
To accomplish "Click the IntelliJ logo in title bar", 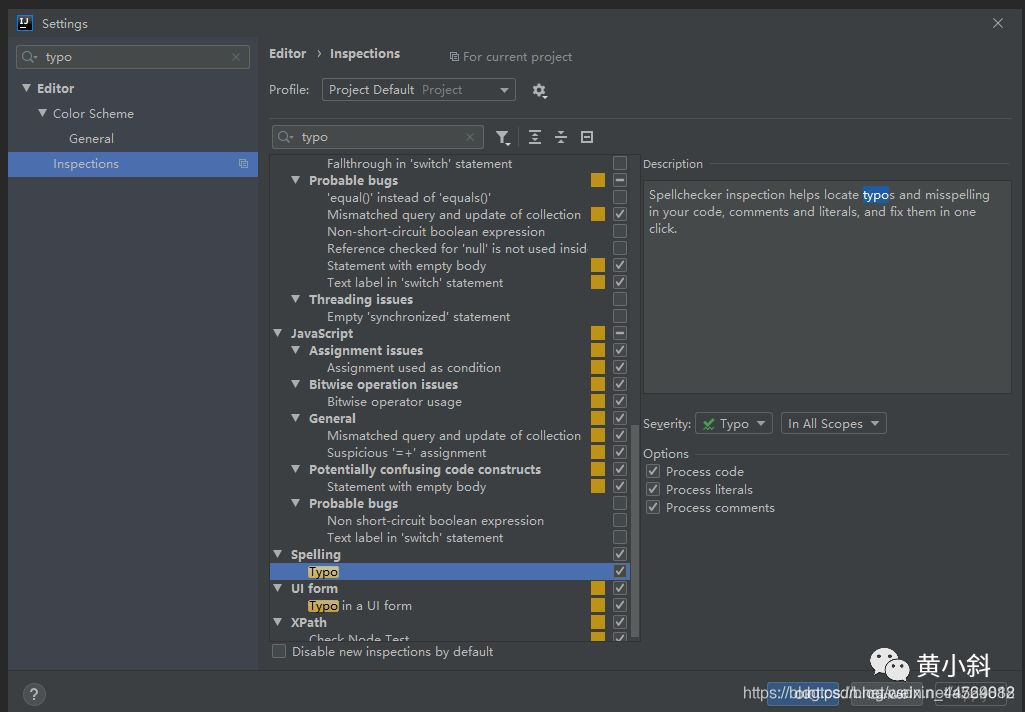I will [x=25, y=24].
